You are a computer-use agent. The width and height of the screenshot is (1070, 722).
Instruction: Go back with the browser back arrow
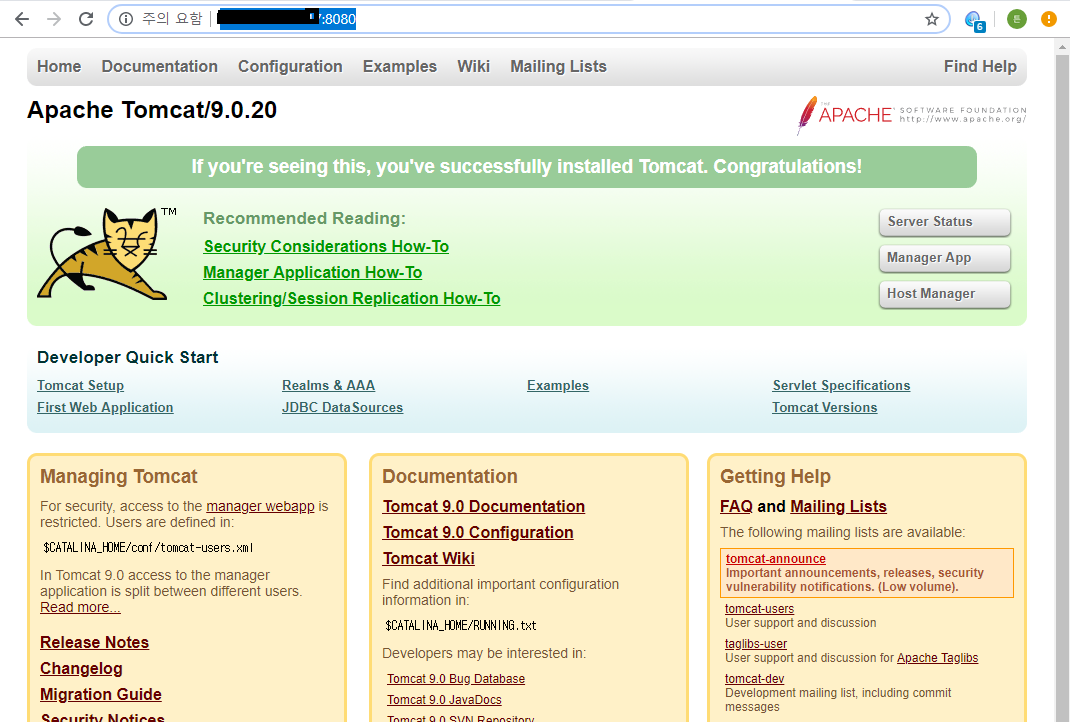click(x=22, y=19)
